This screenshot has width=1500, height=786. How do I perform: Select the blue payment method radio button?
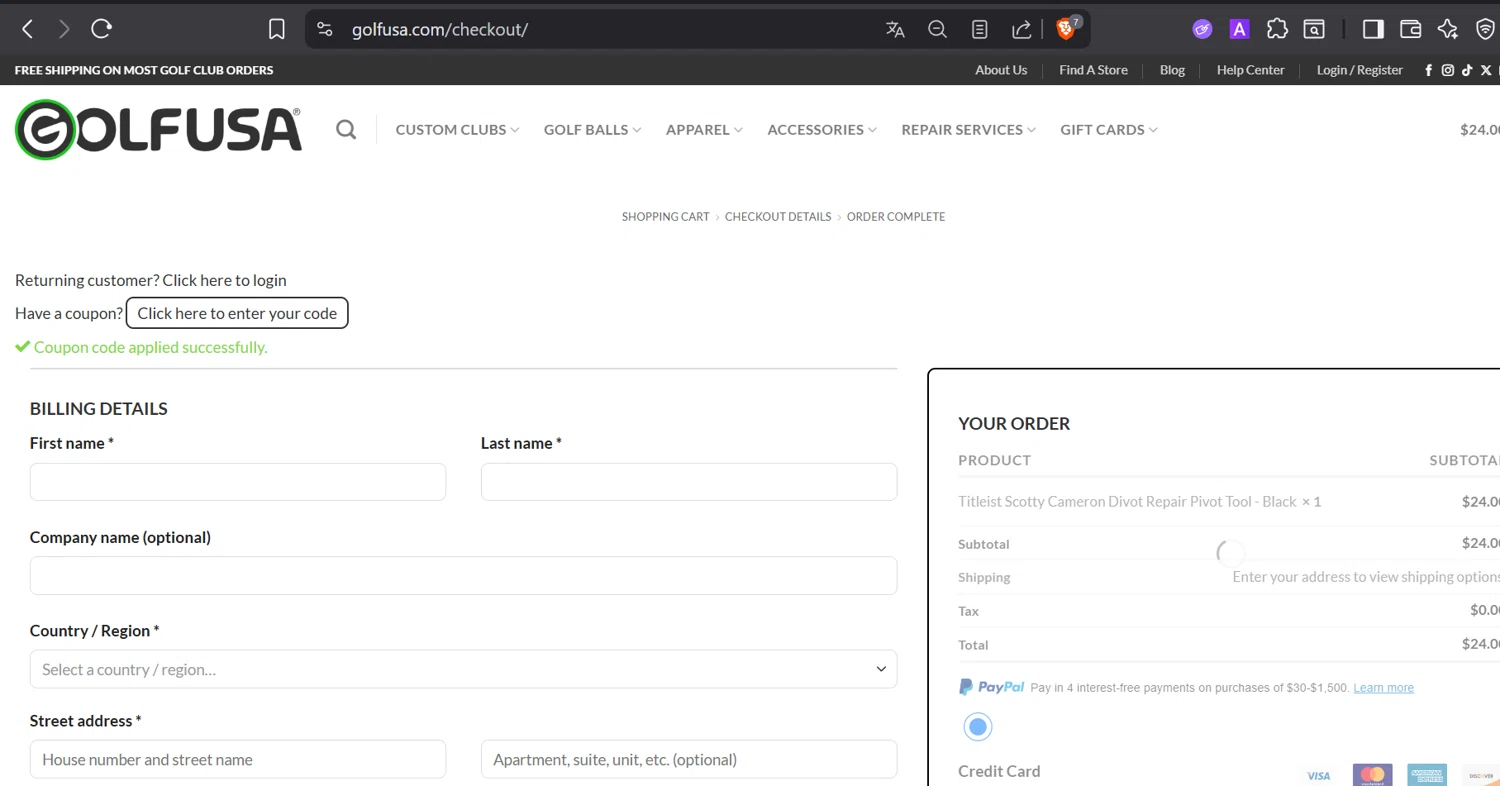(x=978, y=727)
